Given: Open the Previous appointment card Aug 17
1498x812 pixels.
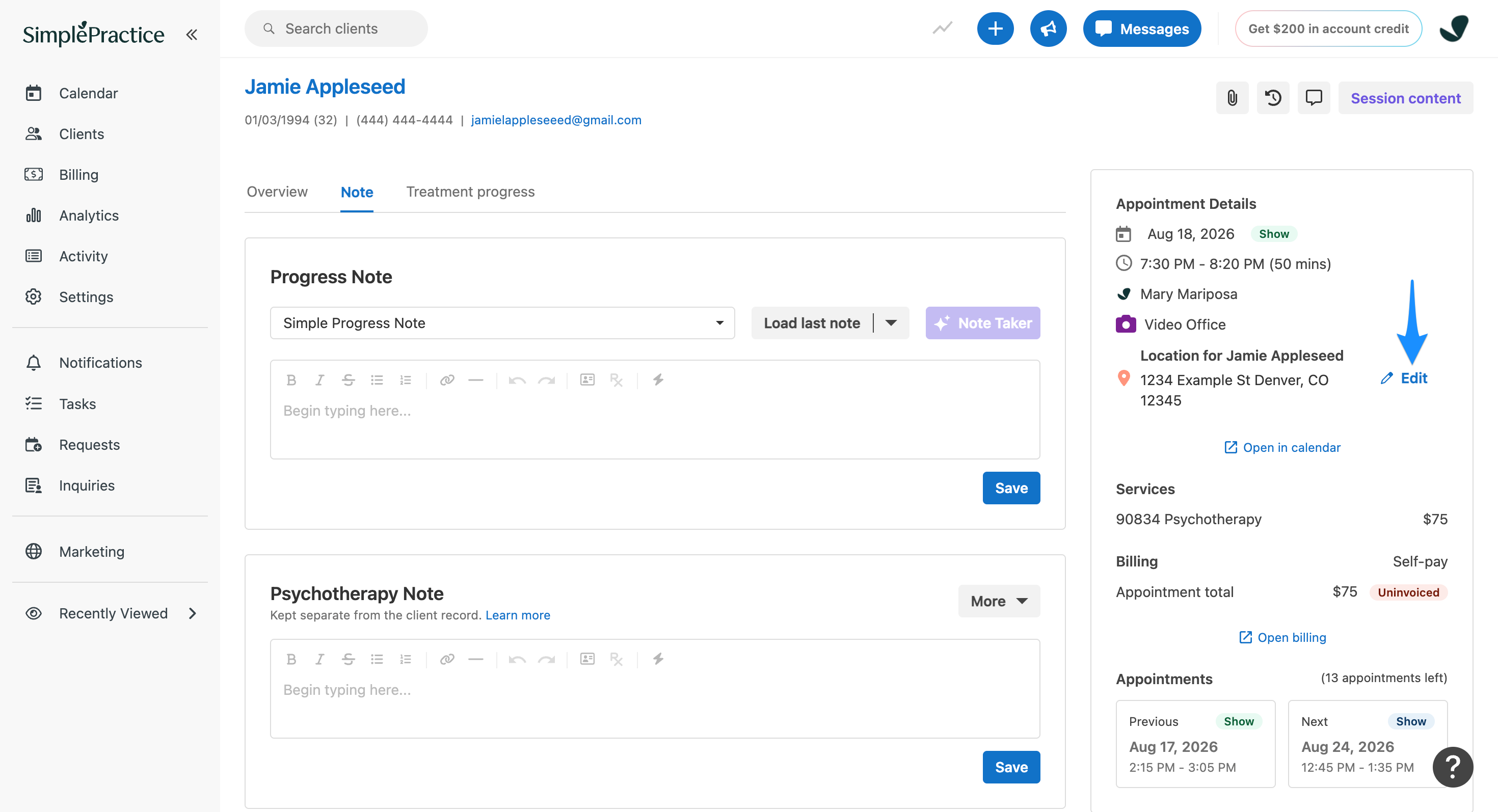Looking at the screenshot, I should [1195, 743].
